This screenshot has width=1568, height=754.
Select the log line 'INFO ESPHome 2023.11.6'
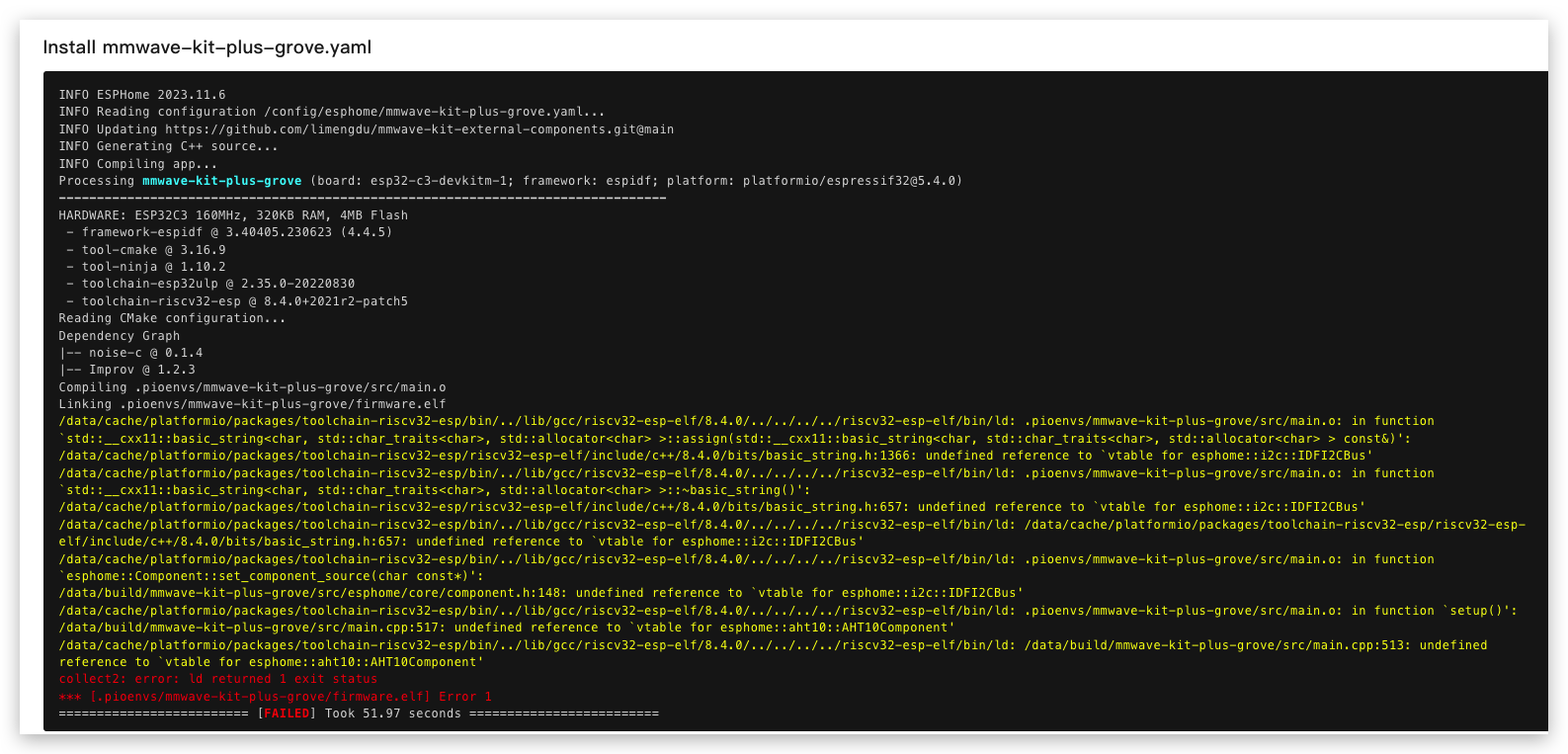pyautogui.click(x=142, y=95)
